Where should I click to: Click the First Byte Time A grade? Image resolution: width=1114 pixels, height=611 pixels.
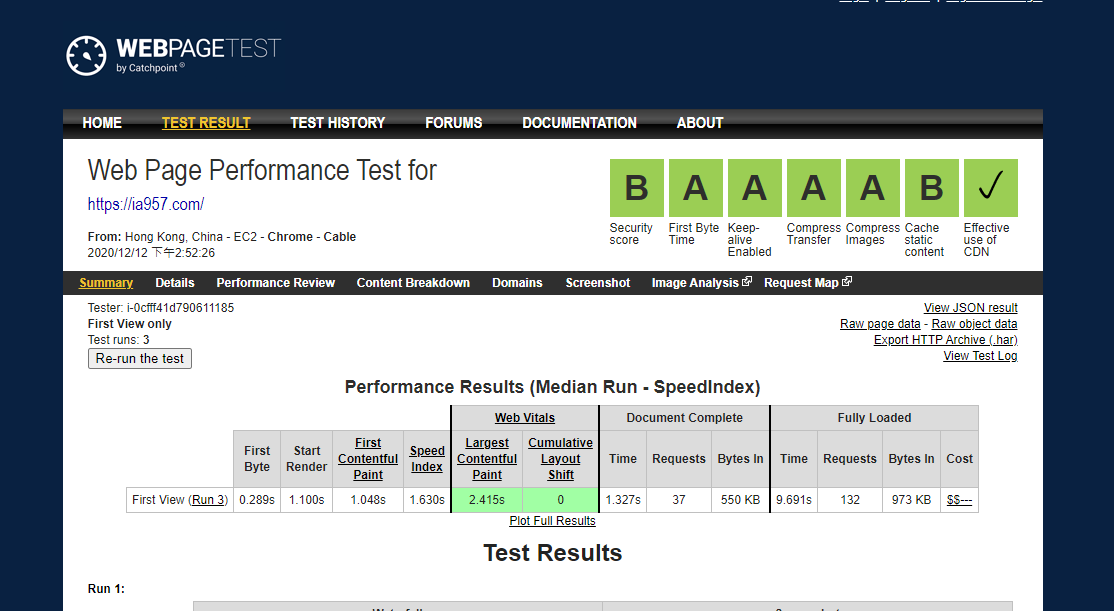point(695,188)
